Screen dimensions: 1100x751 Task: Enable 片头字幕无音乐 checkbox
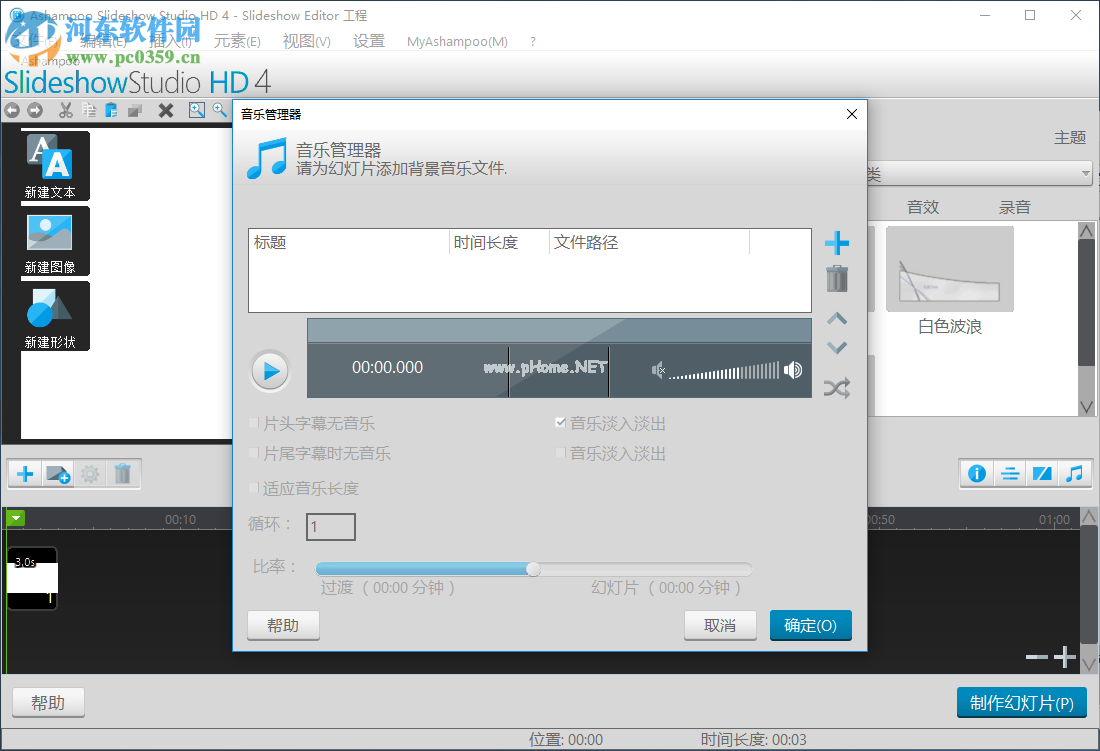click(255, 423)
